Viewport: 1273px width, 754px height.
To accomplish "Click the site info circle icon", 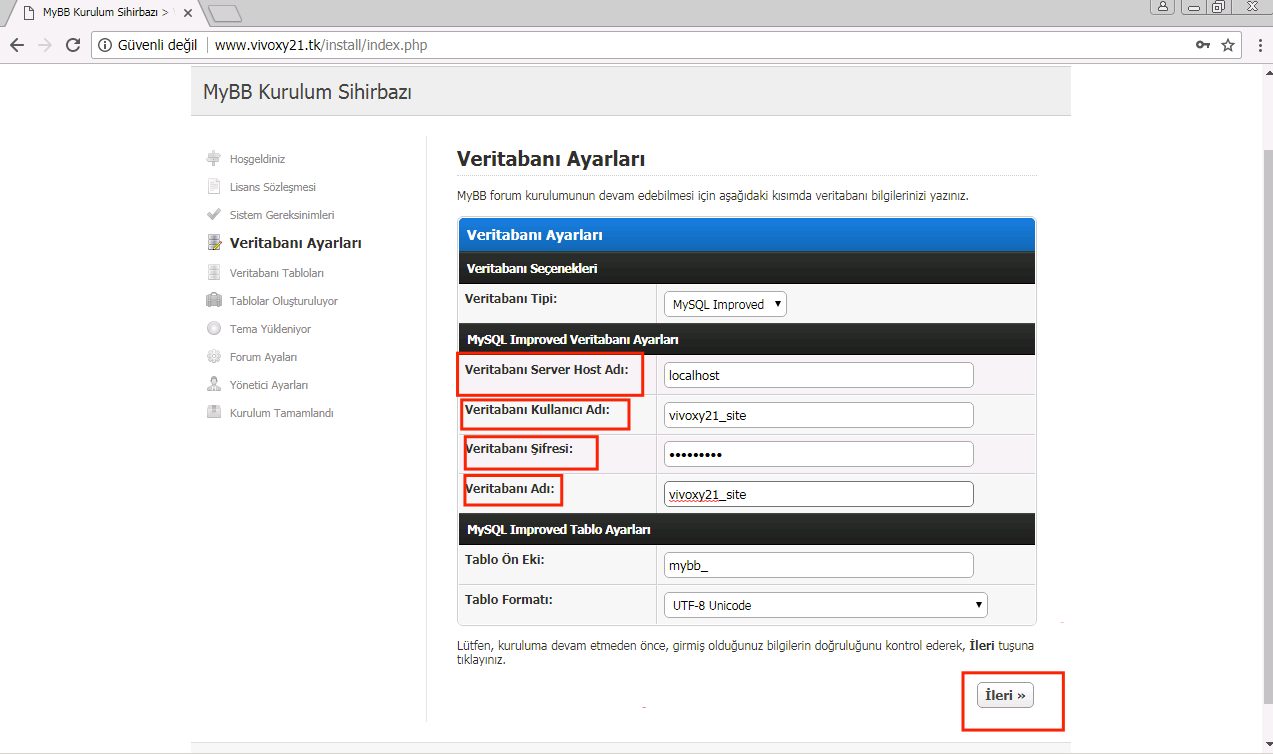I will [105, 45].
